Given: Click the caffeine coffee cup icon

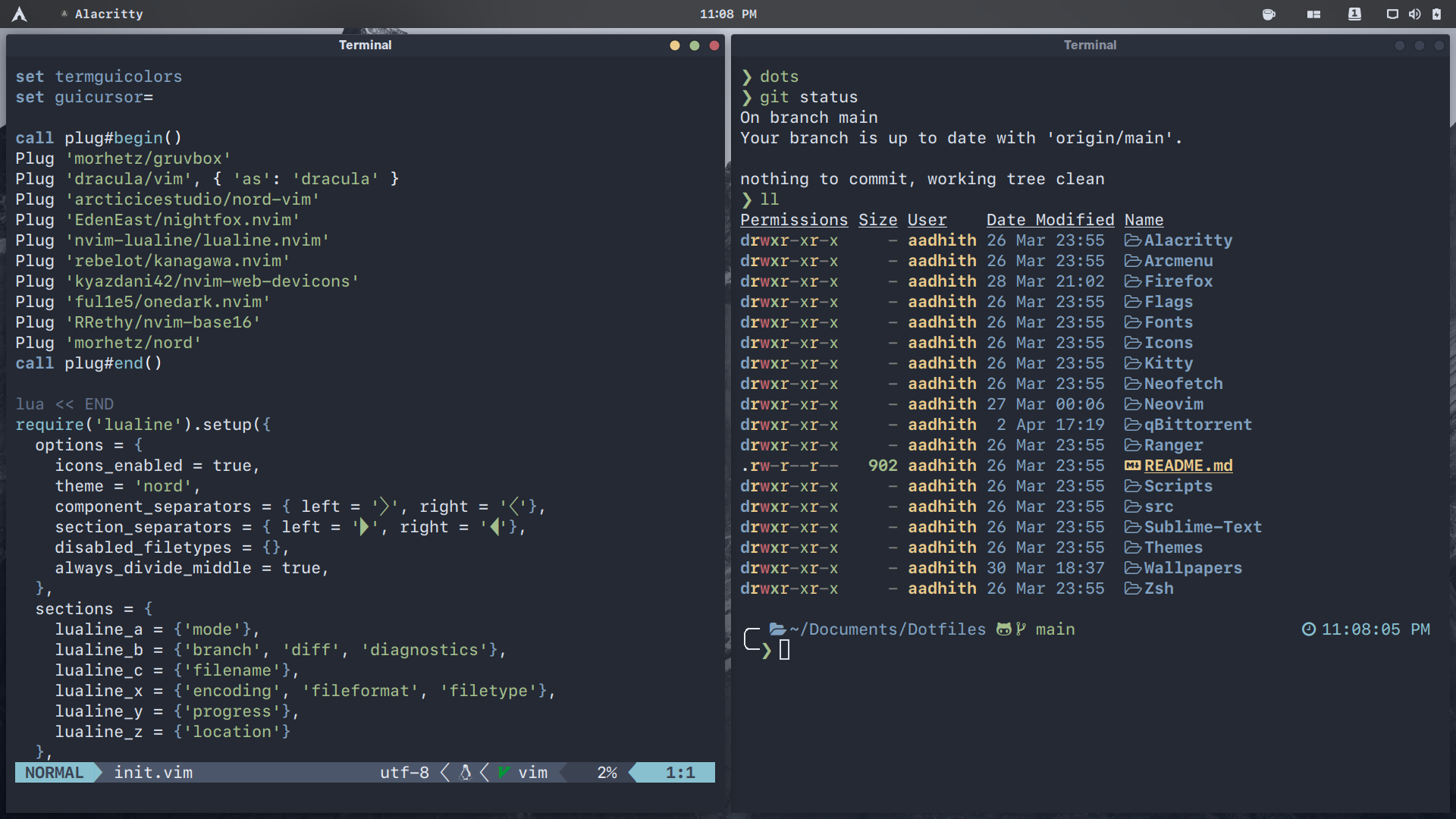Looking at the screenshot, I should tap(1269, 14).
